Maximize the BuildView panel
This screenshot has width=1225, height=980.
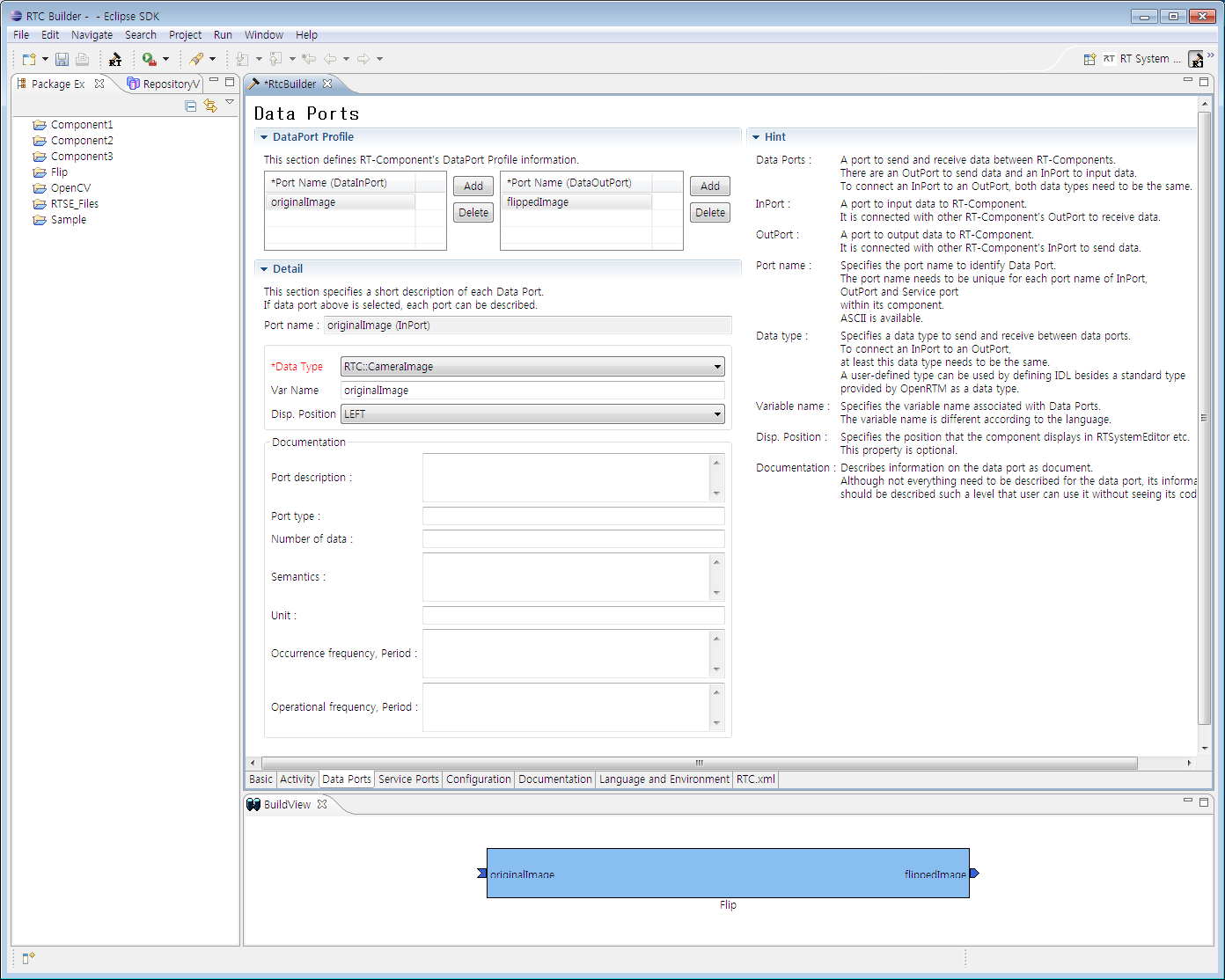pos(1204,801)
